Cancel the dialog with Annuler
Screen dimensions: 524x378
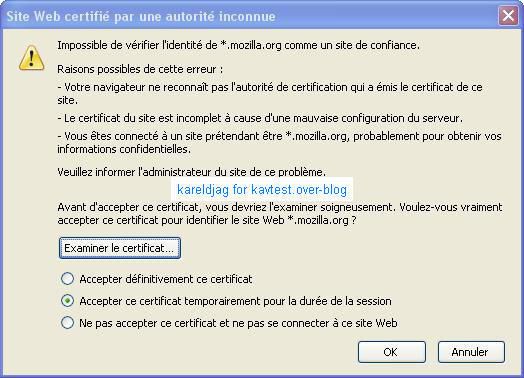point(471,352)
